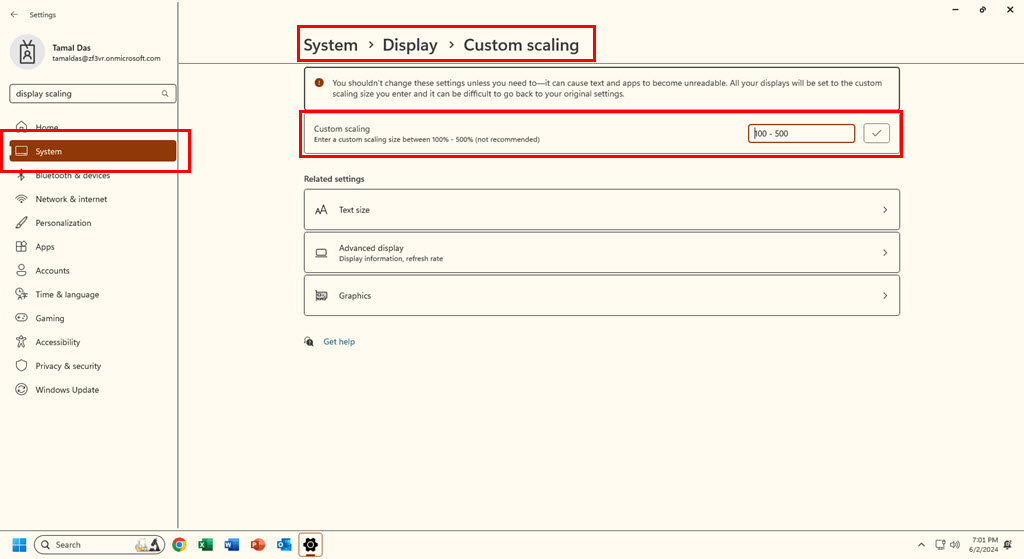This screenshot has width=1024, height=559.
Task: Click the monitor icon on Advanced display row
Action: pos(321,253)
